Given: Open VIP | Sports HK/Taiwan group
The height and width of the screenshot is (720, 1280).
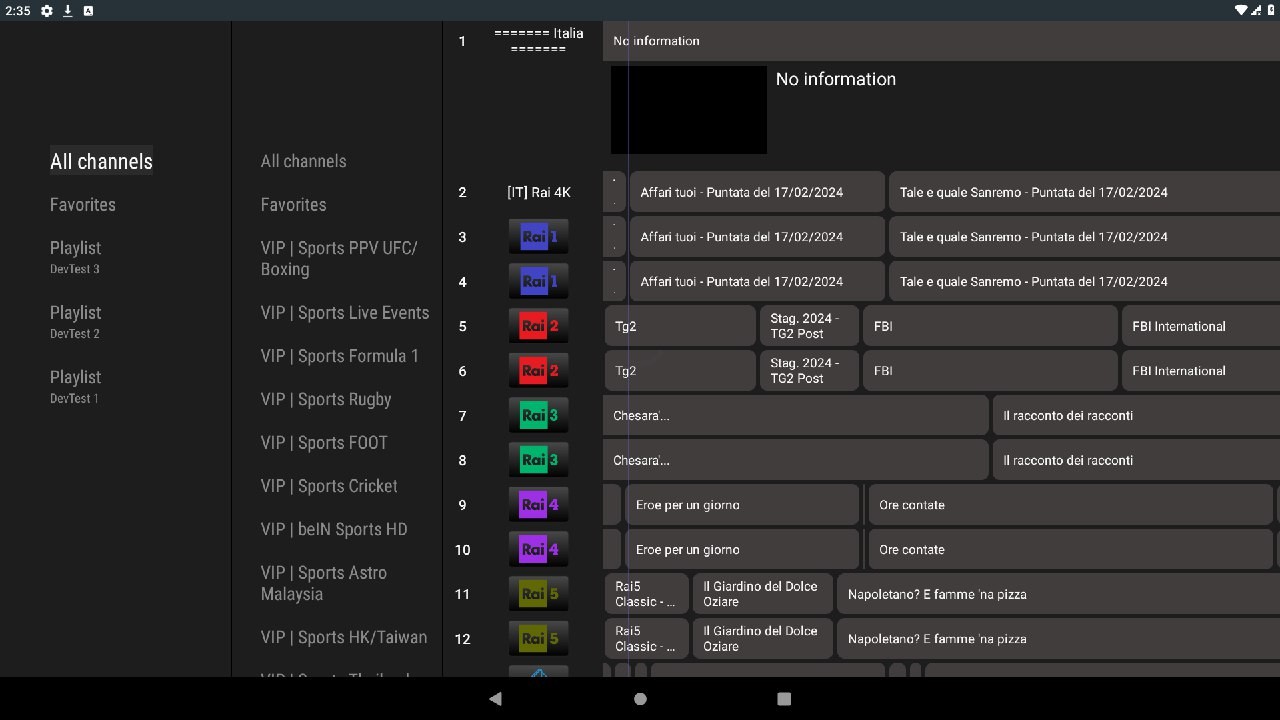Looking at the screenshot, I should point(344,637).
